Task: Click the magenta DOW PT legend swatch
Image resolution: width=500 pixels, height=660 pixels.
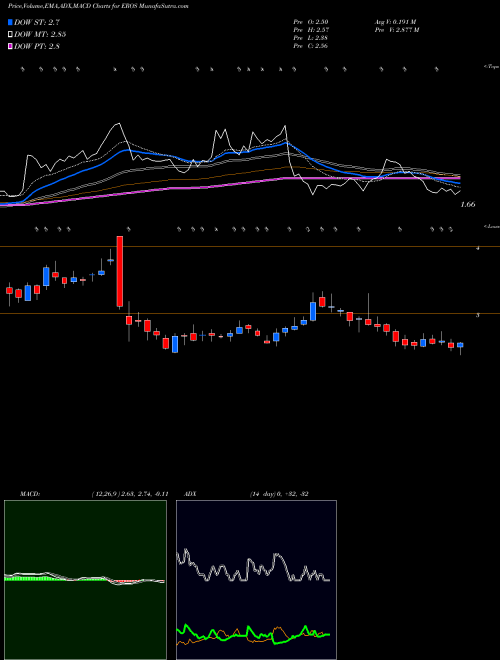Action: click(11, 46)
